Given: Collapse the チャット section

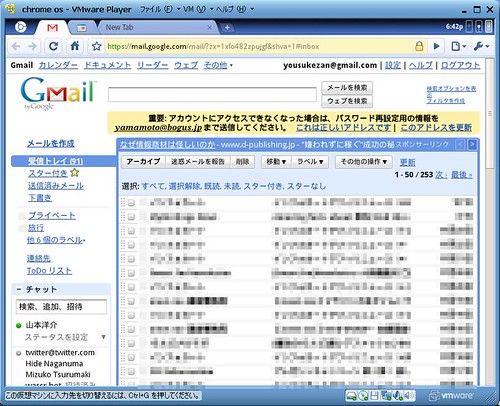Looking at the screenshot, I should (x=19, y=289).
